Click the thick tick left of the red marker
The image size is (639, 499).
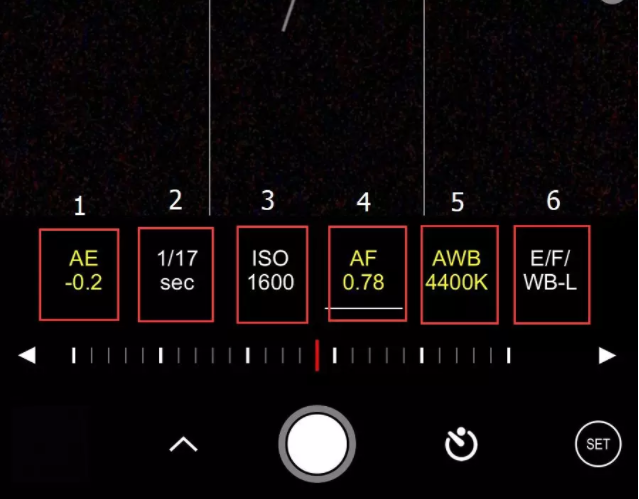click(x=248, y=355)
